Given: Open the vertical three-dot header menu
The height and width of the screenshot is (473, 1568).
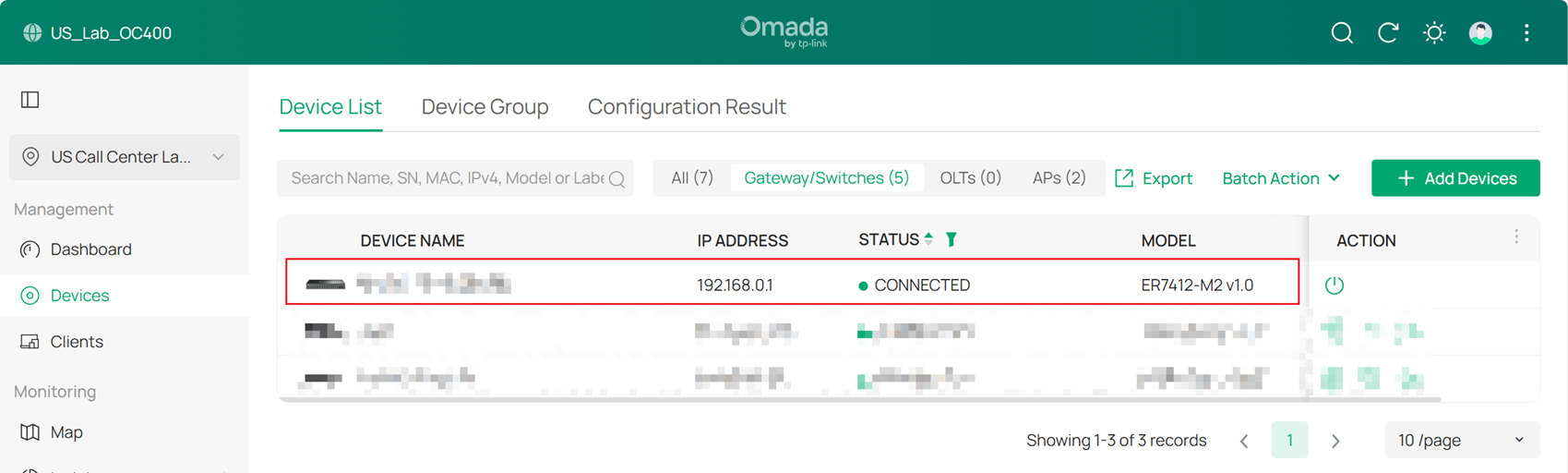Looking at the screenshot, I should 1526,33.
